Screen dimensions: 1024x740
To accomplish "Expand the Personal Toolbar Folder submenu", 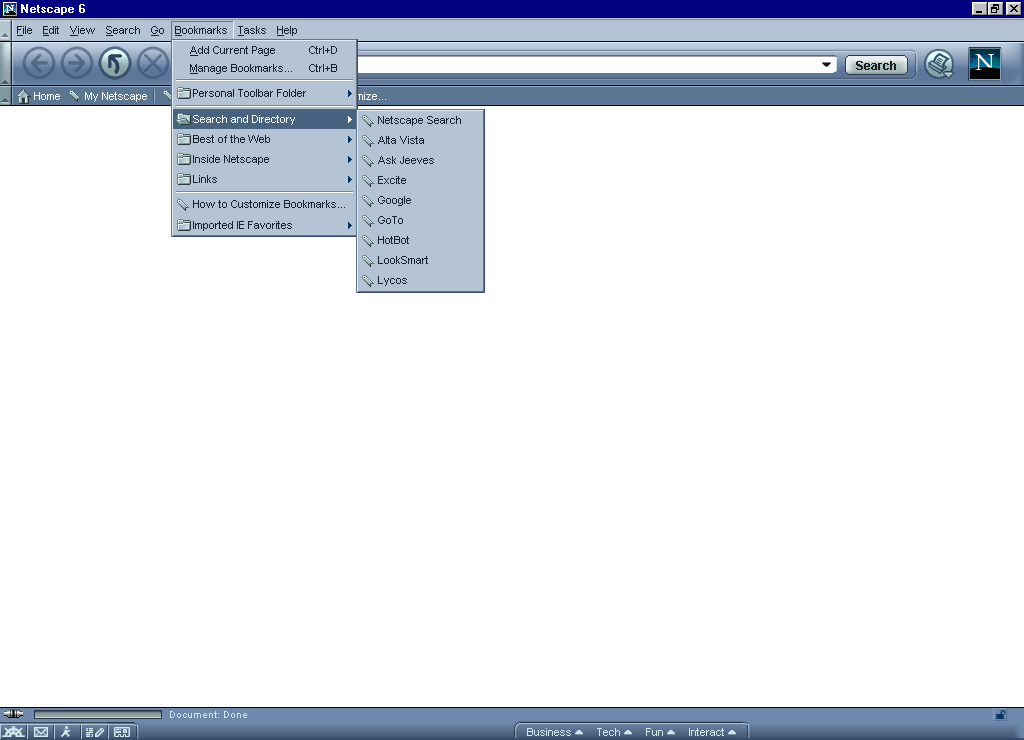I will pos(264,93).
